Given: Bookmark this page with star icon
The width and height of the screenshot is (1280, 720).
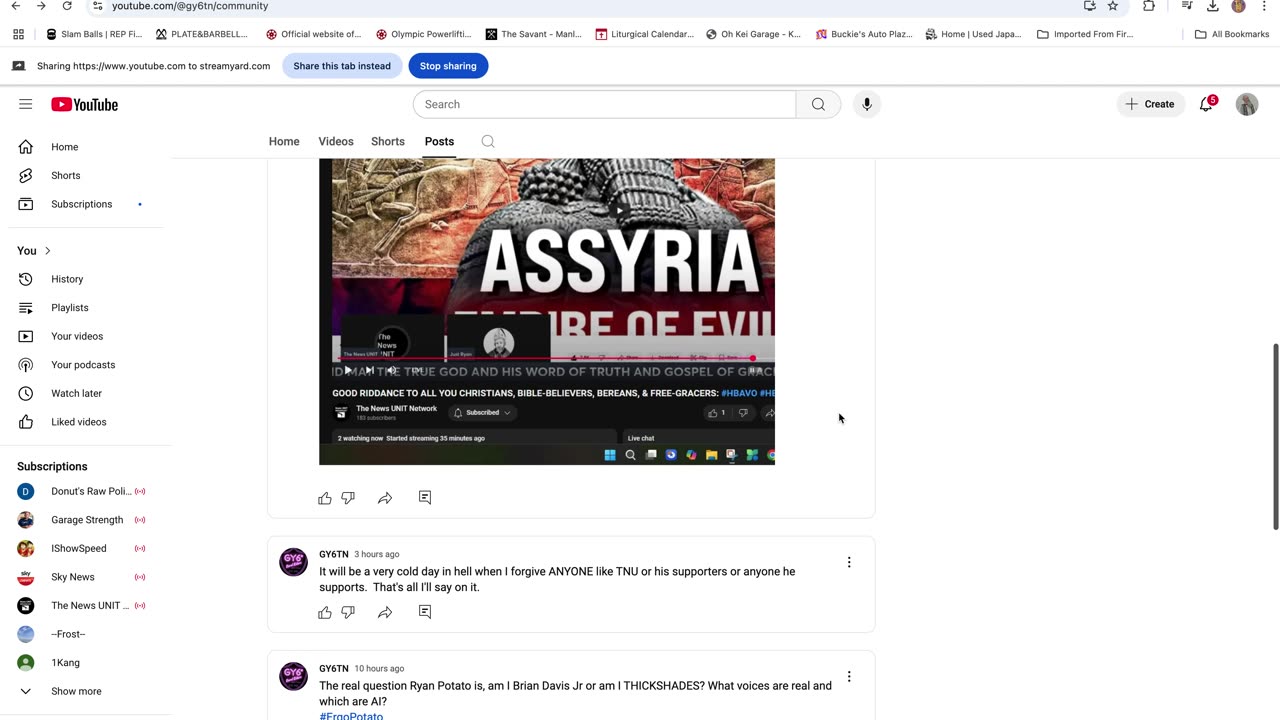Looking at the screenshot, I should [x=1113, y=6].
